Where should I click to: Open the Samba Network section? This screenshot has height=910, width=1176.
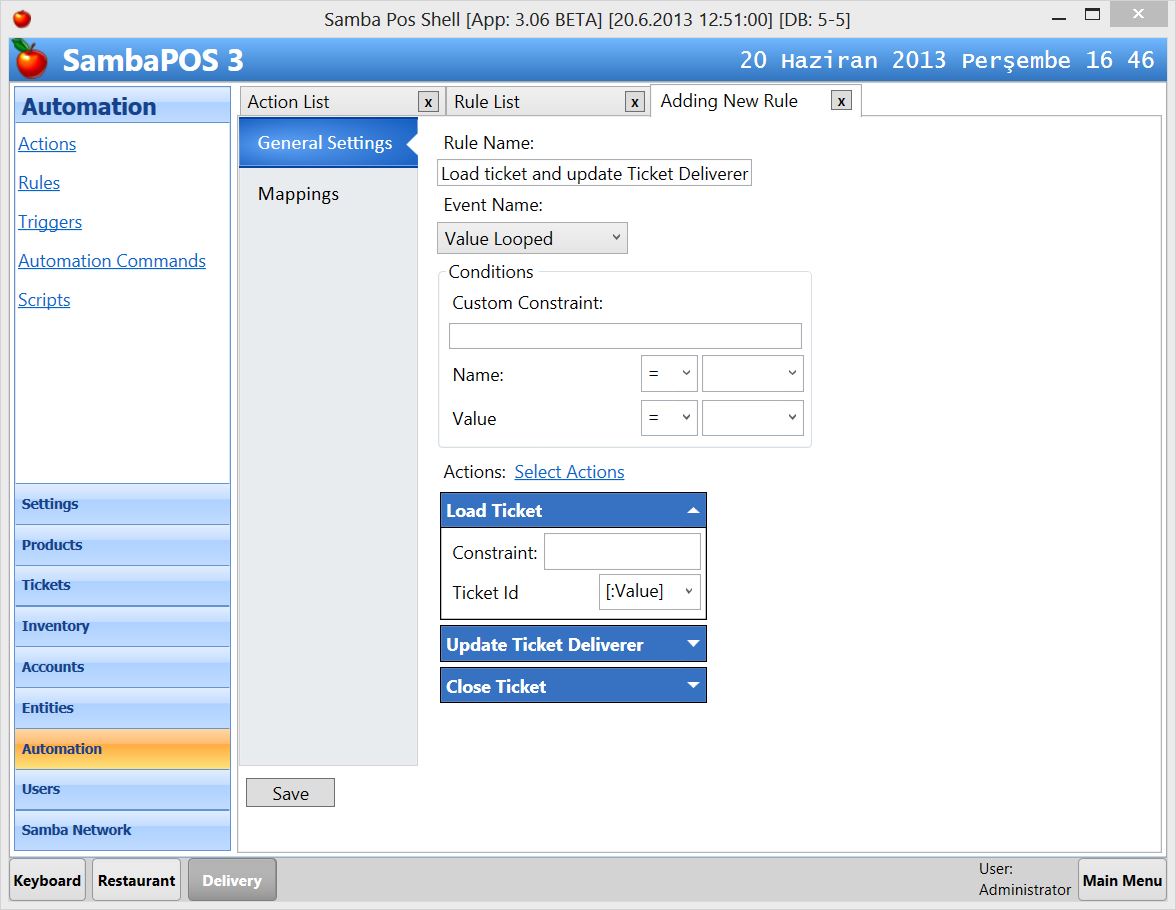(x=76, y=830)
